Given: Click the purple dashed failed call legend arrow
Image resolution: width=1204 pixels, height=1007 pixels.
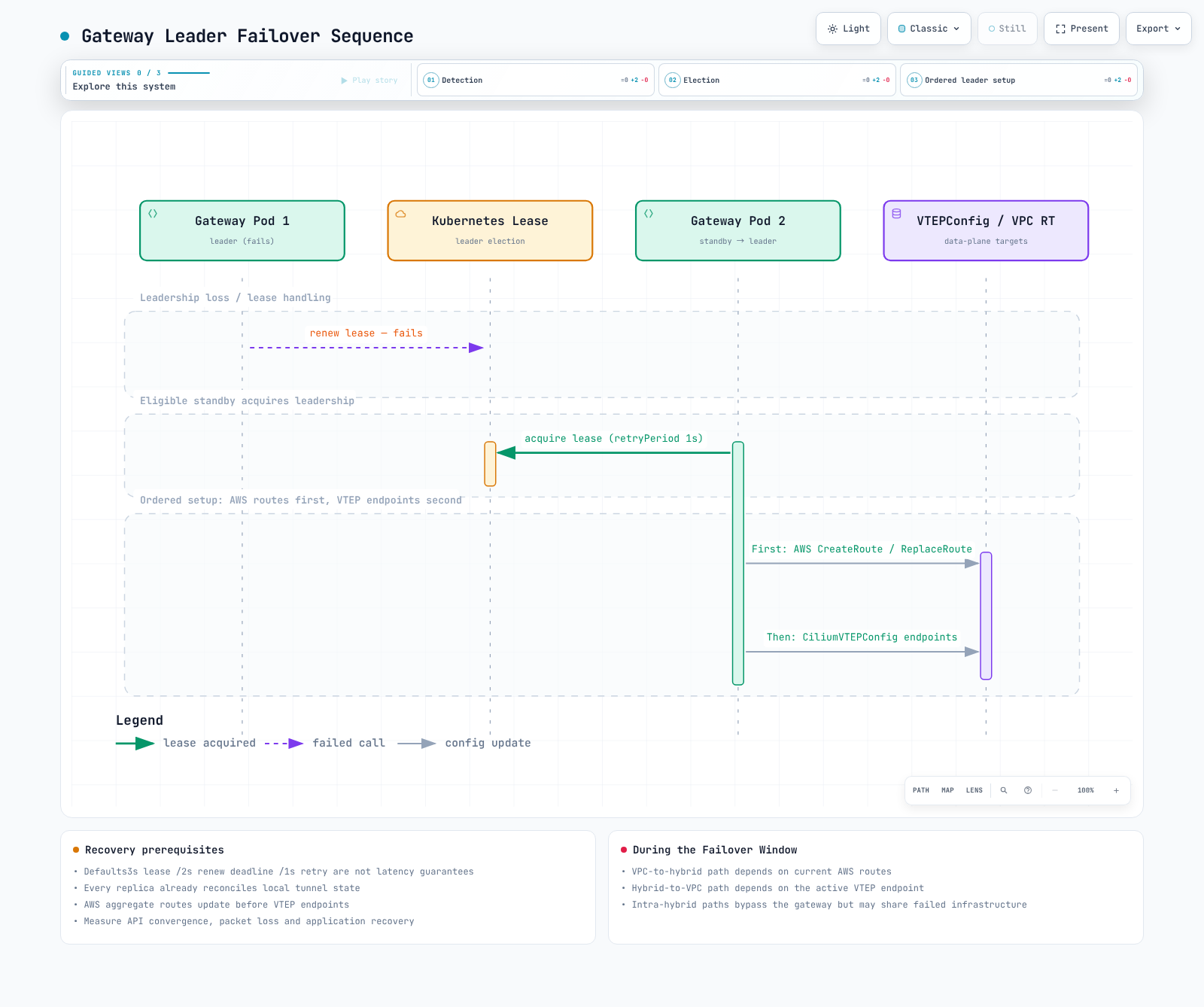Looking at the screenshot, I should [x=284, y=744].
